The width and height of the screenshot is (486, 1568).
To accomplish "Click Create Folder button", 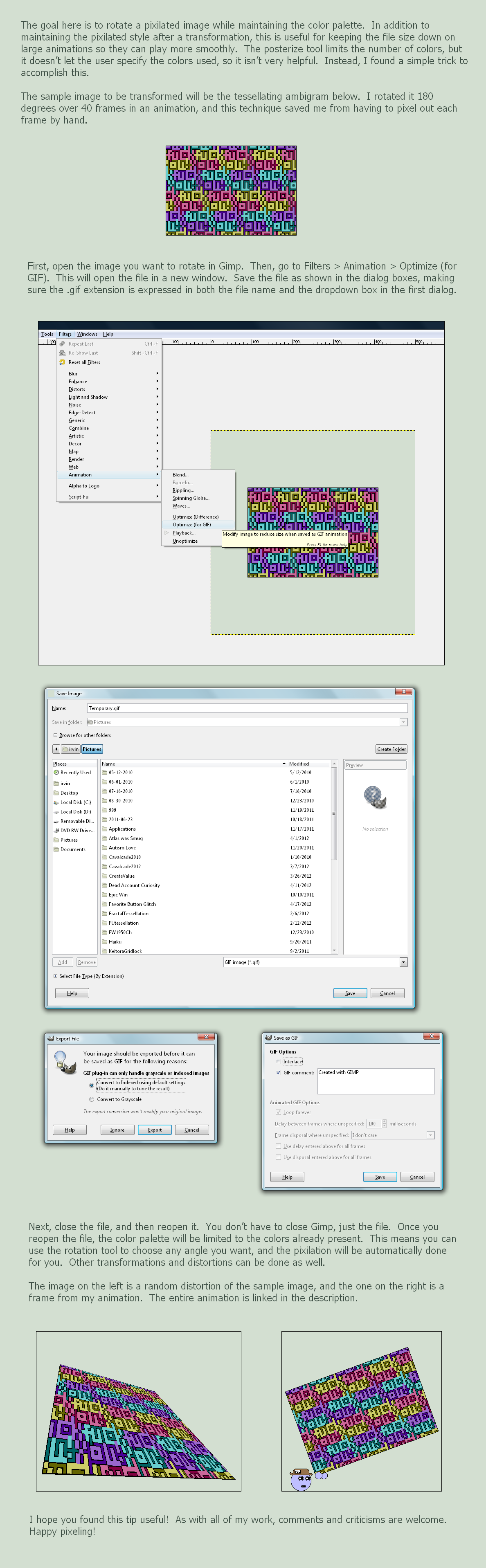I will (x=391, y=749).
